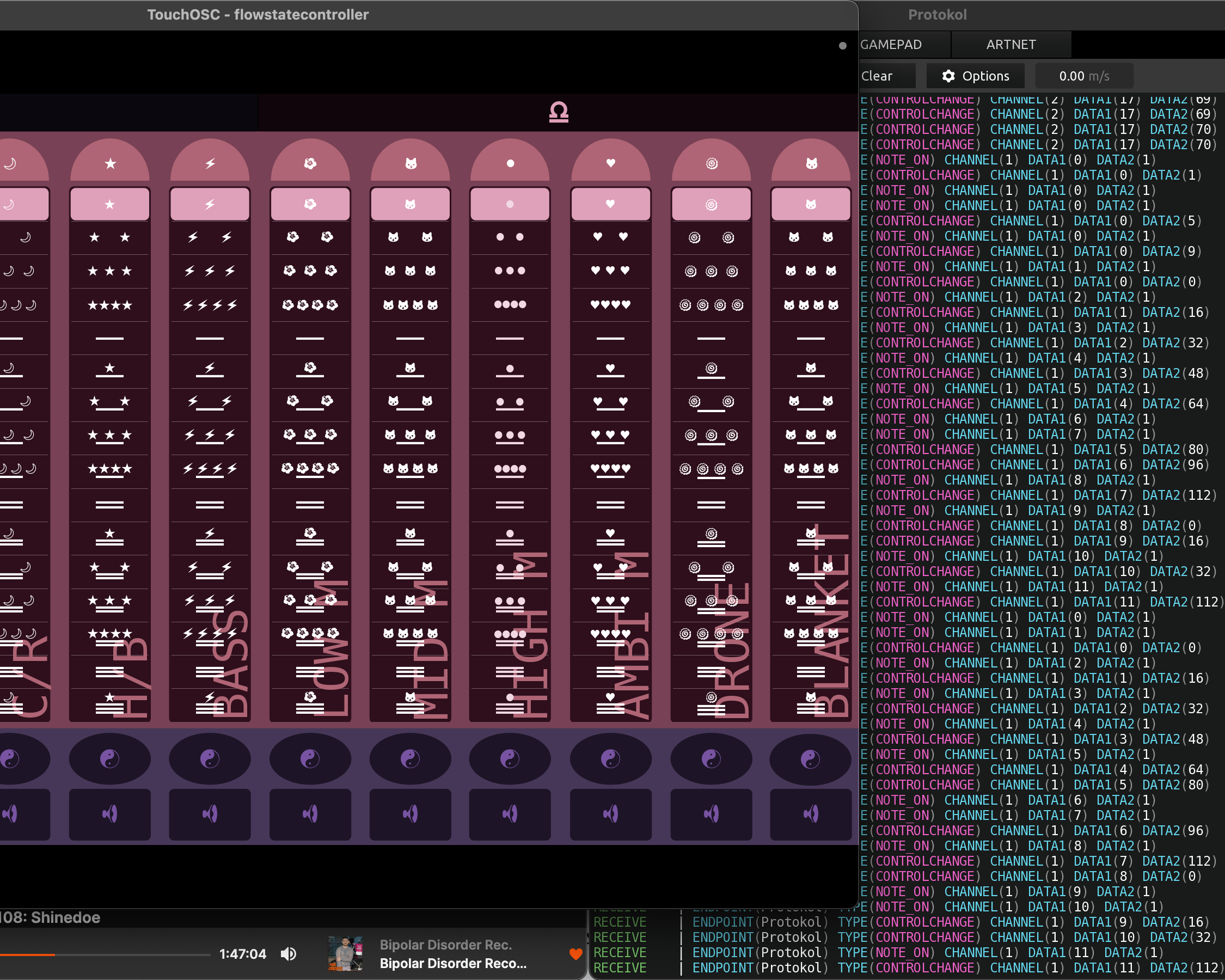Click the heart icon above the AMBI M column
Viewport: 1225px width, 980px height.
pos(610,163)
